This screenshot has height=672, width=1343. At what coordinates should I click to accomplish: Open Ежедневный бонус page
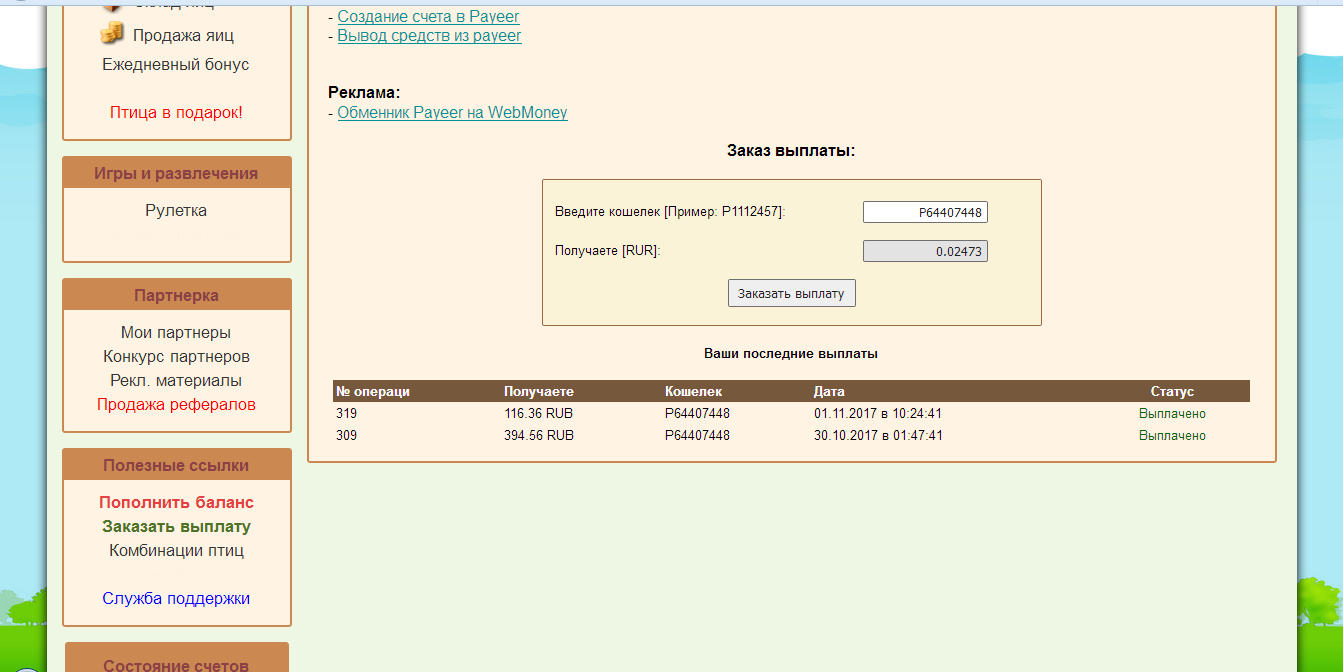coord(176,64)
